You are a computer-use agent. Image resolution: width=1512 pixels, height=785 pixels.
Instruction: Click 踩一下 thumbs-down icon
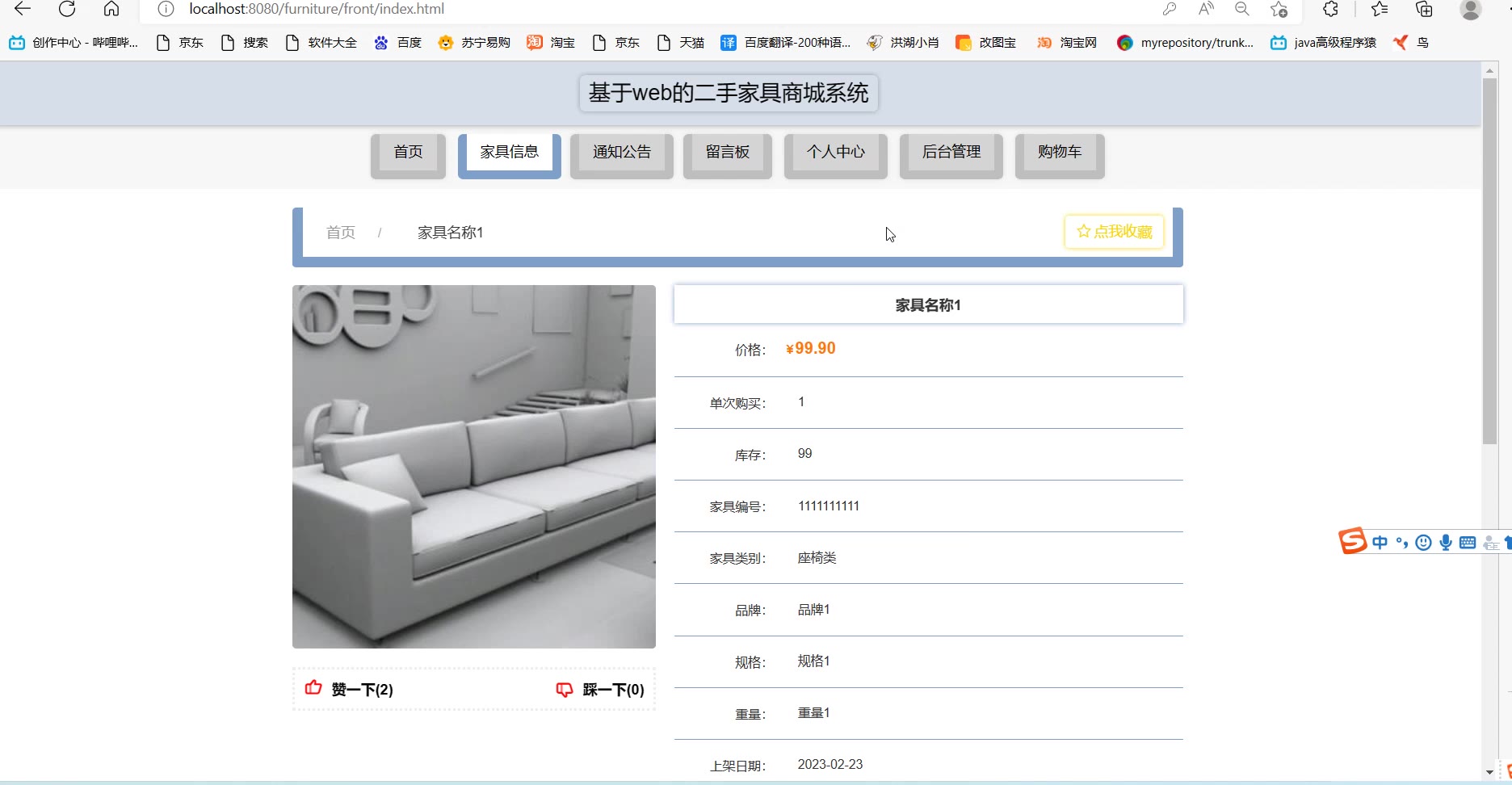[565, 689]
